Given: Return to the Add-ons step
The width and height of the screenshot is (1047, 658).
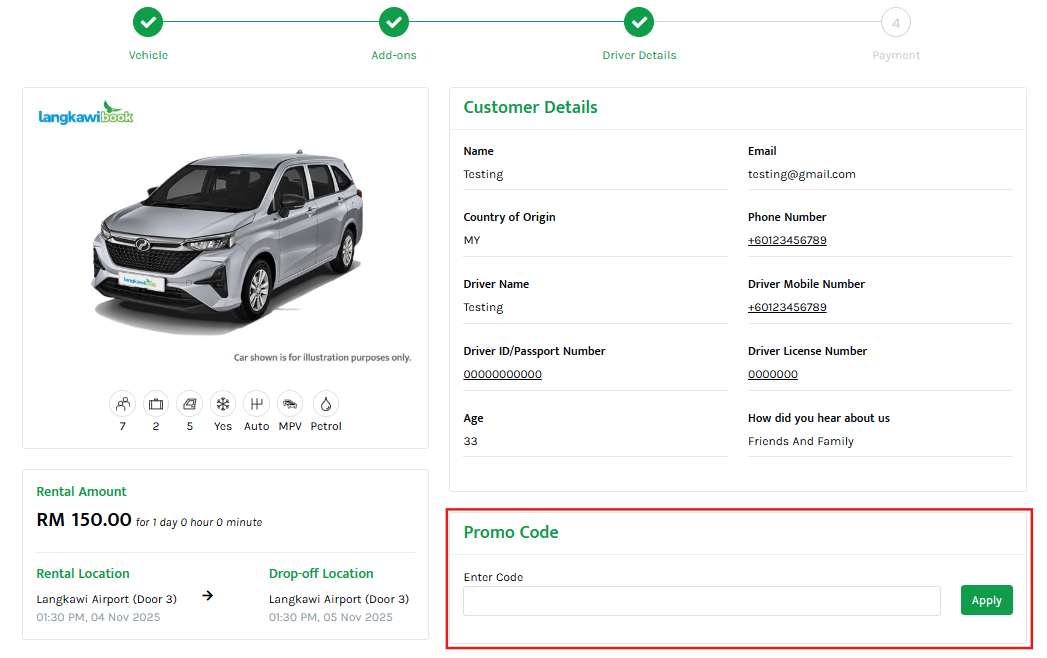Looking at the screenshot, I should click(x=394, y=22).
